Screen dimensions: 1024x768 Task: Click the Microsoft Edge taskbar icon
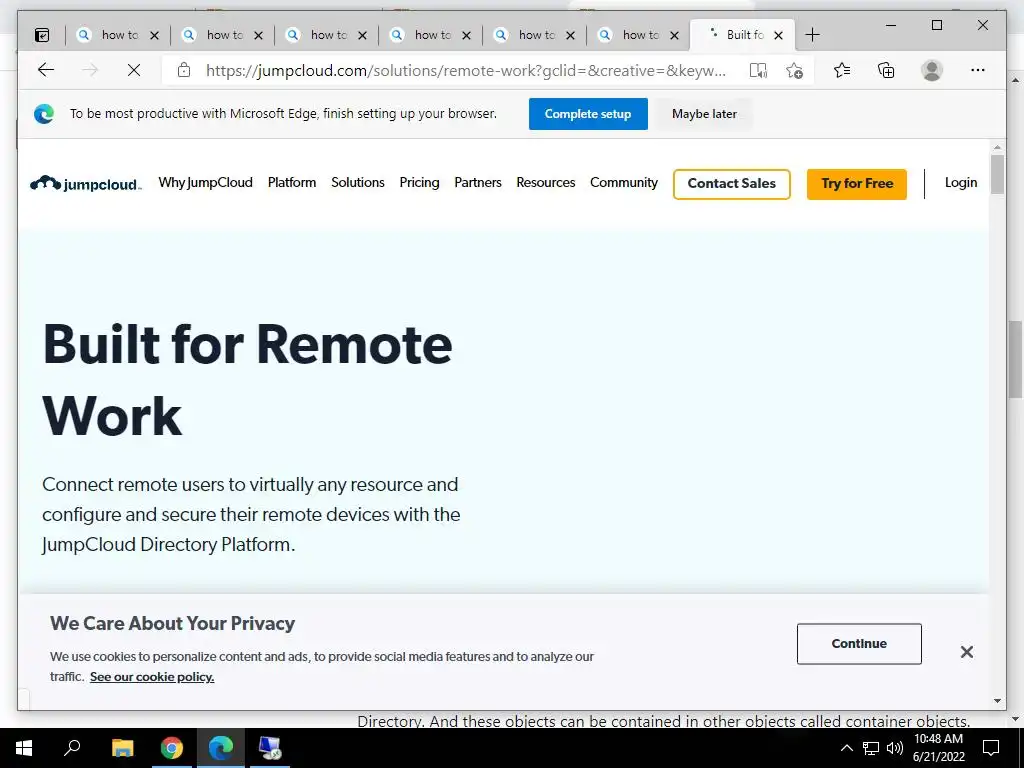pos(221,748)
